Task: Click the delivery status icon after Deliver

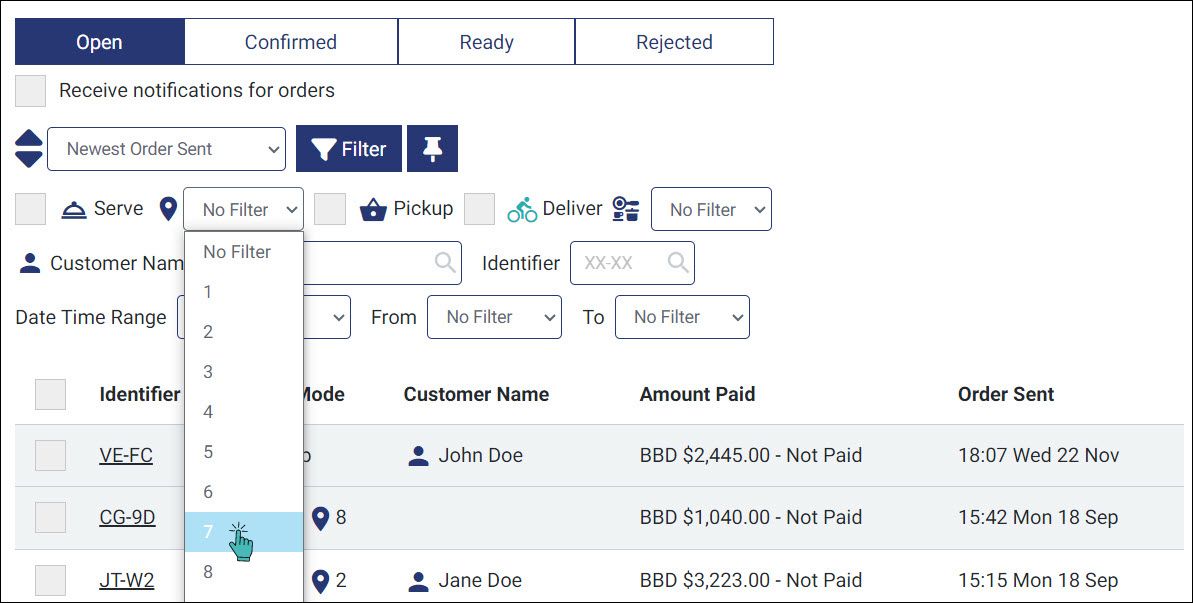Action: pos(626,209)
